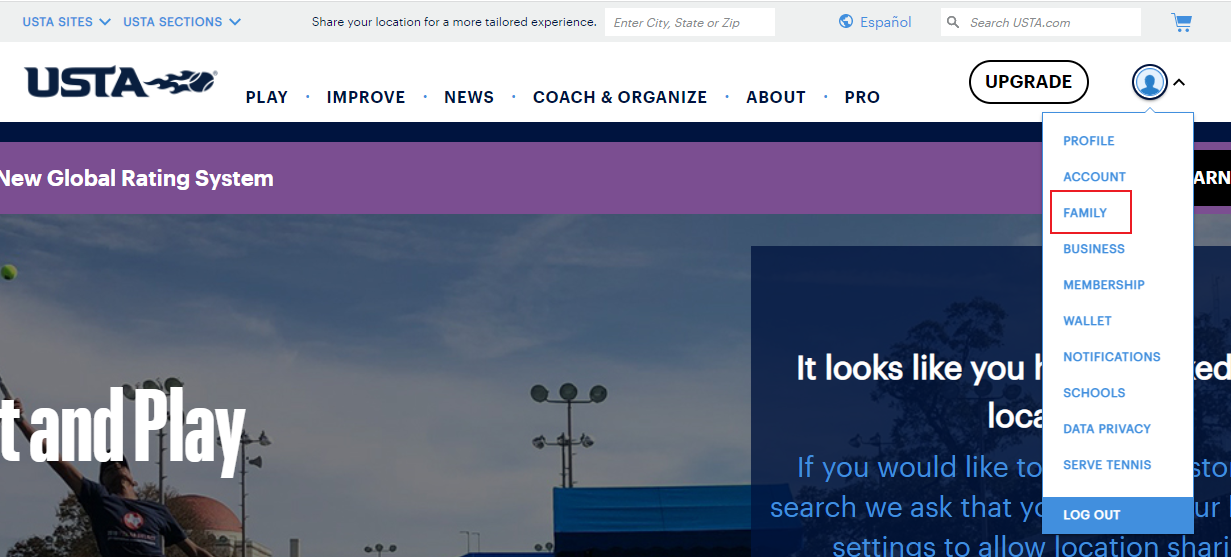Select Schools in account menu
Viewport: 1231px width, 557px height.
coord(1094,393)
